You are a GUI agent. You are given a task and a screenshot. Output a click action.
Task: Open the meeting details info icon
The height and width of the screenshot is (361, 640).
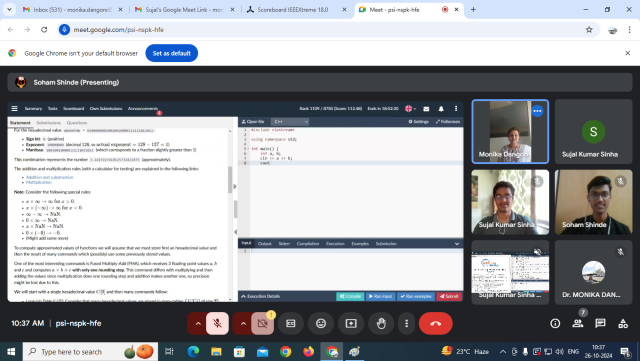coord(555,323)
